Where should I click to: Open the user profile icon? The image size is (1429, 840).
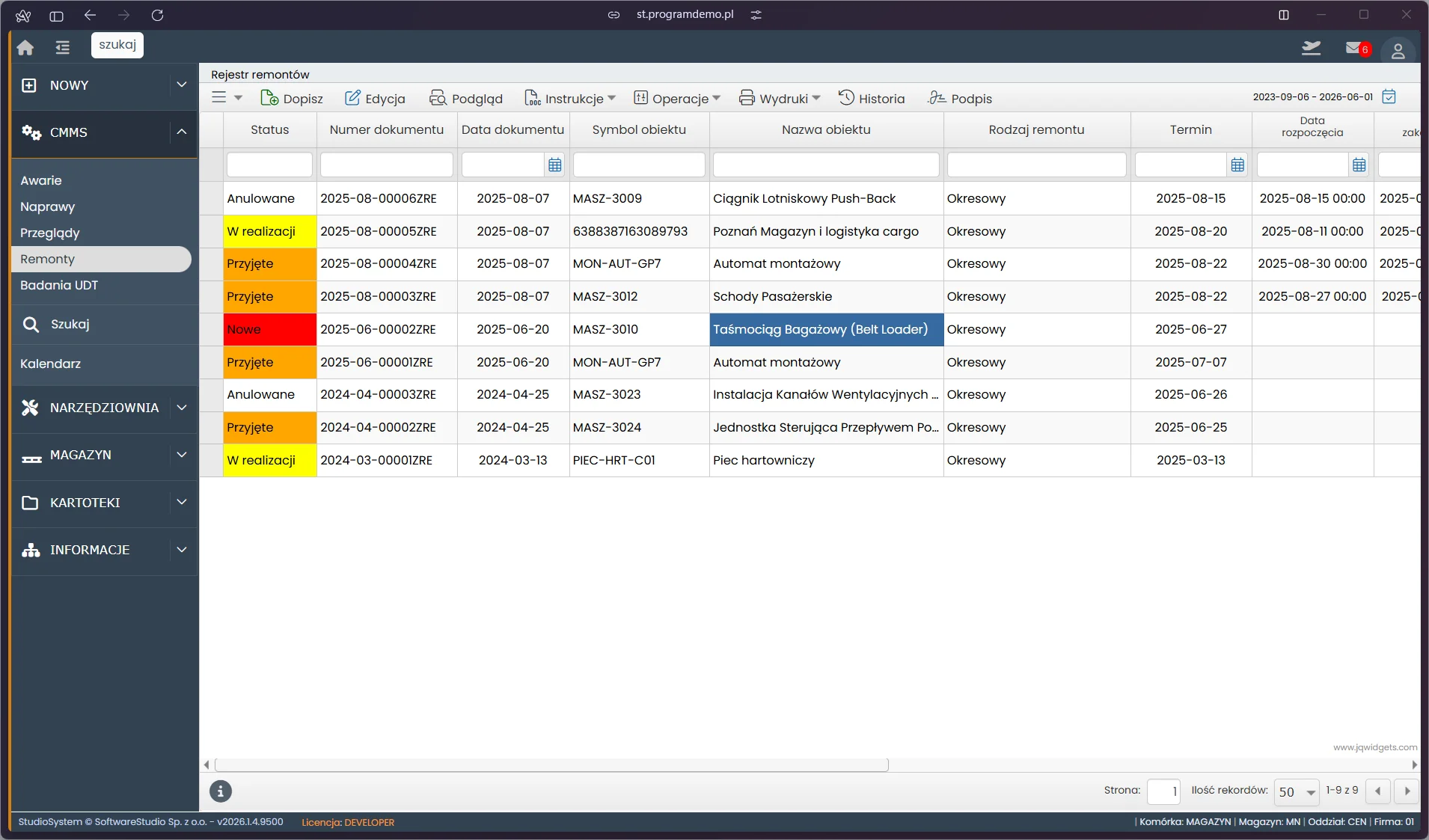pos(1398,50)
